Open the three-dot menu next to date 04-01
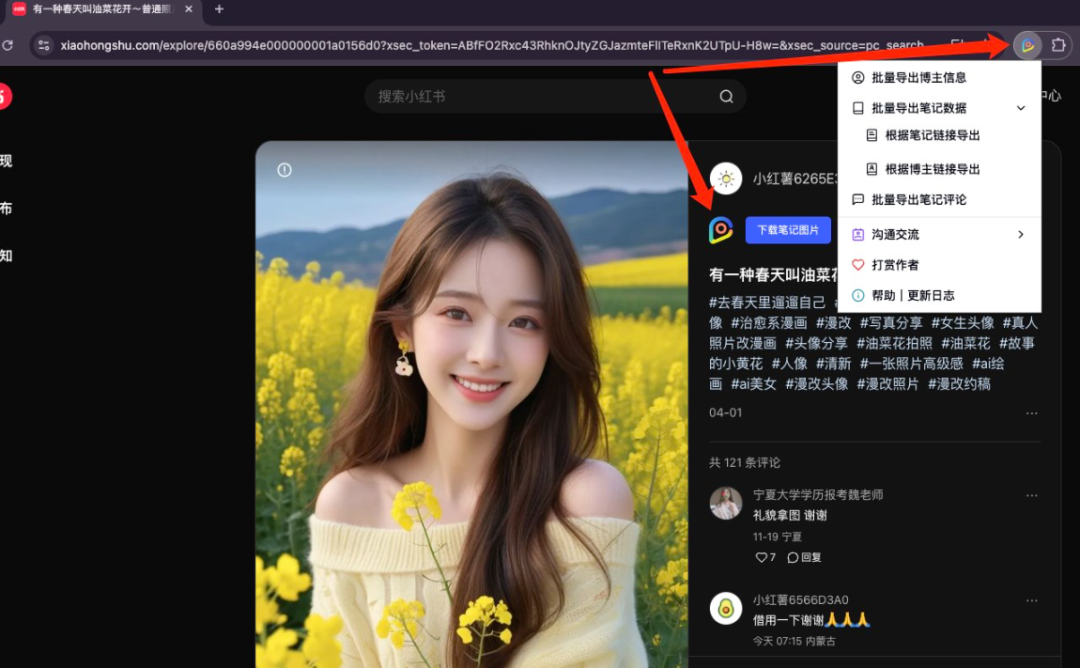The width and height of the screenshot is (1080, 668). point(1031,413)
